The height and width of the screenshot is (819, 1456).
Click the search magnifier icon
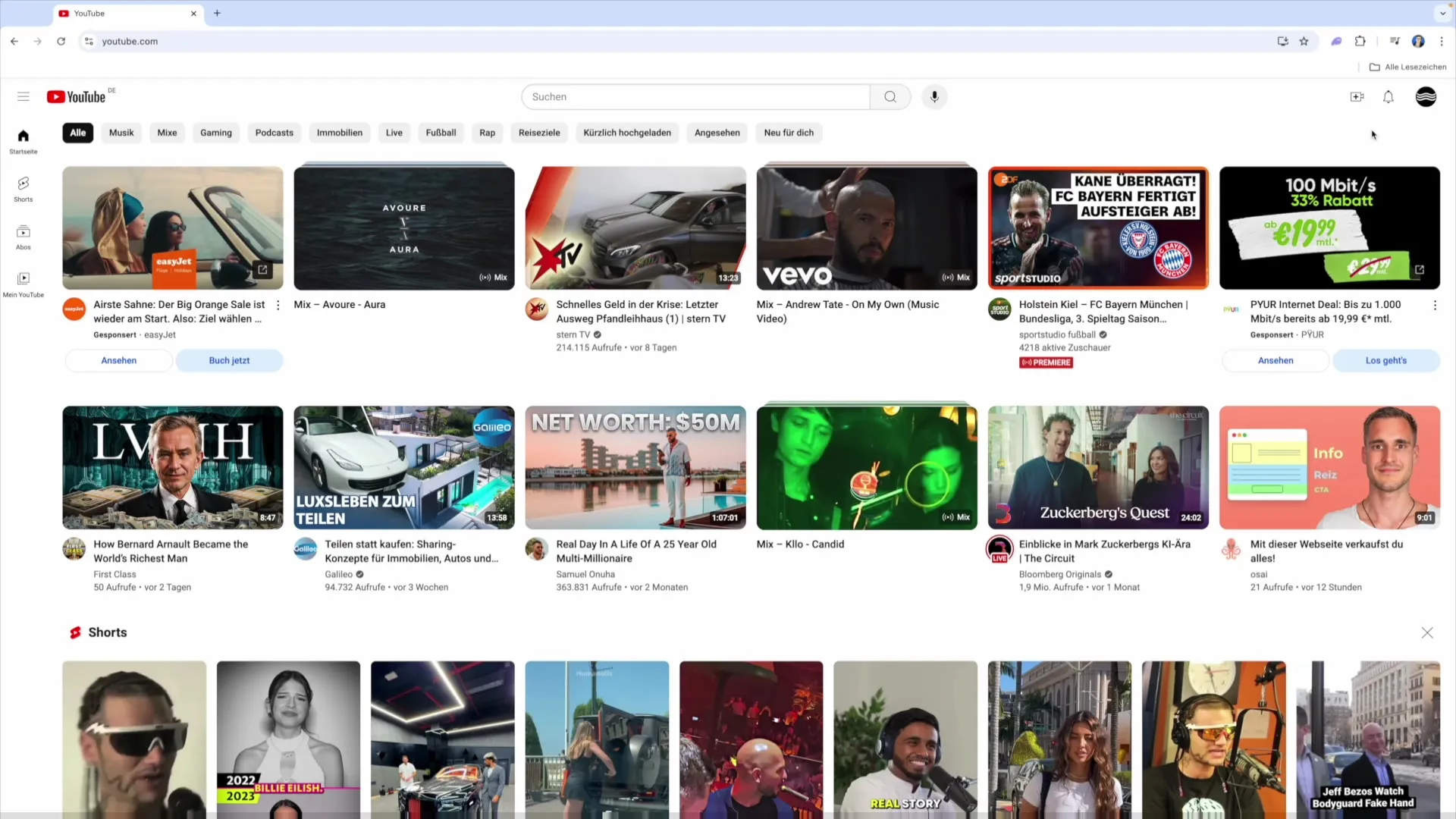click(890, 96)
